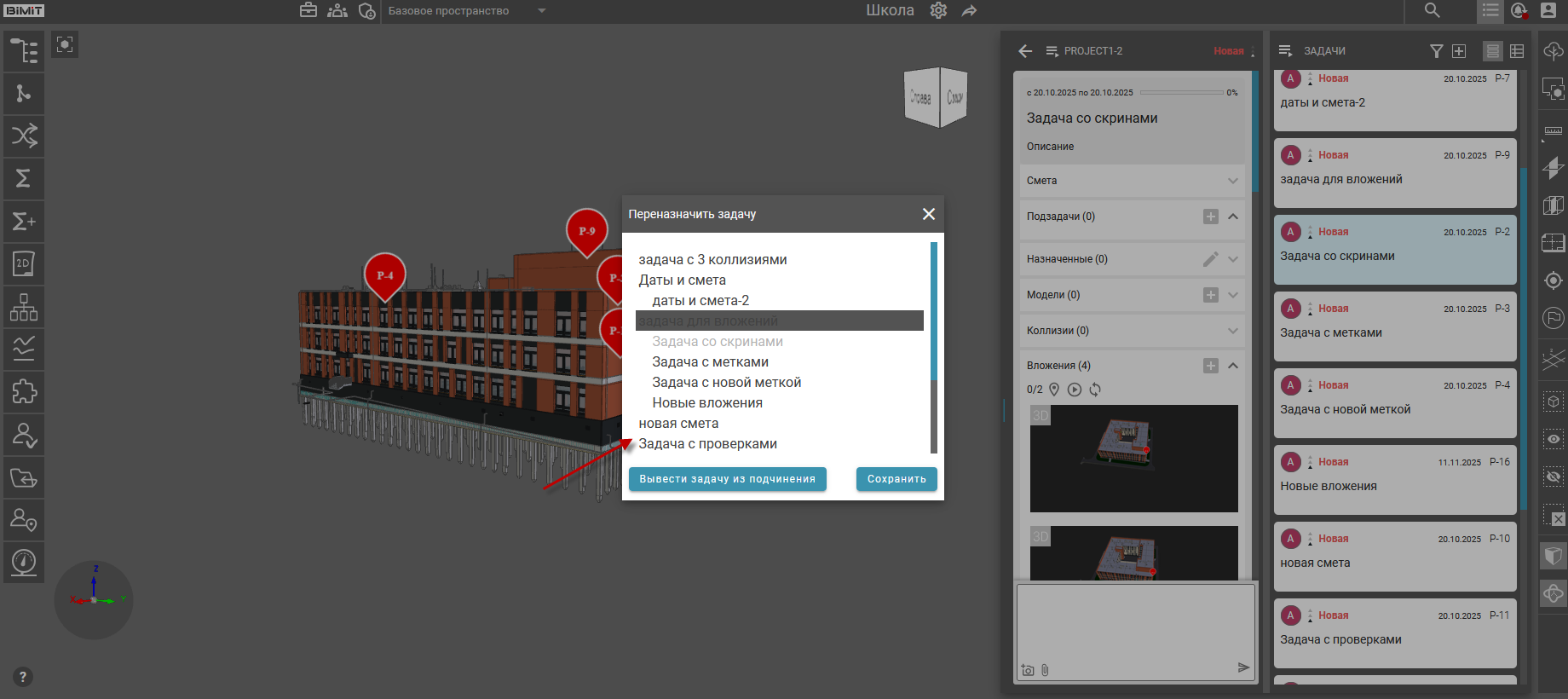1568x699 pixels.
Task: Open the 2D drawings sidebar icon
Action: [x=24, y=264]
